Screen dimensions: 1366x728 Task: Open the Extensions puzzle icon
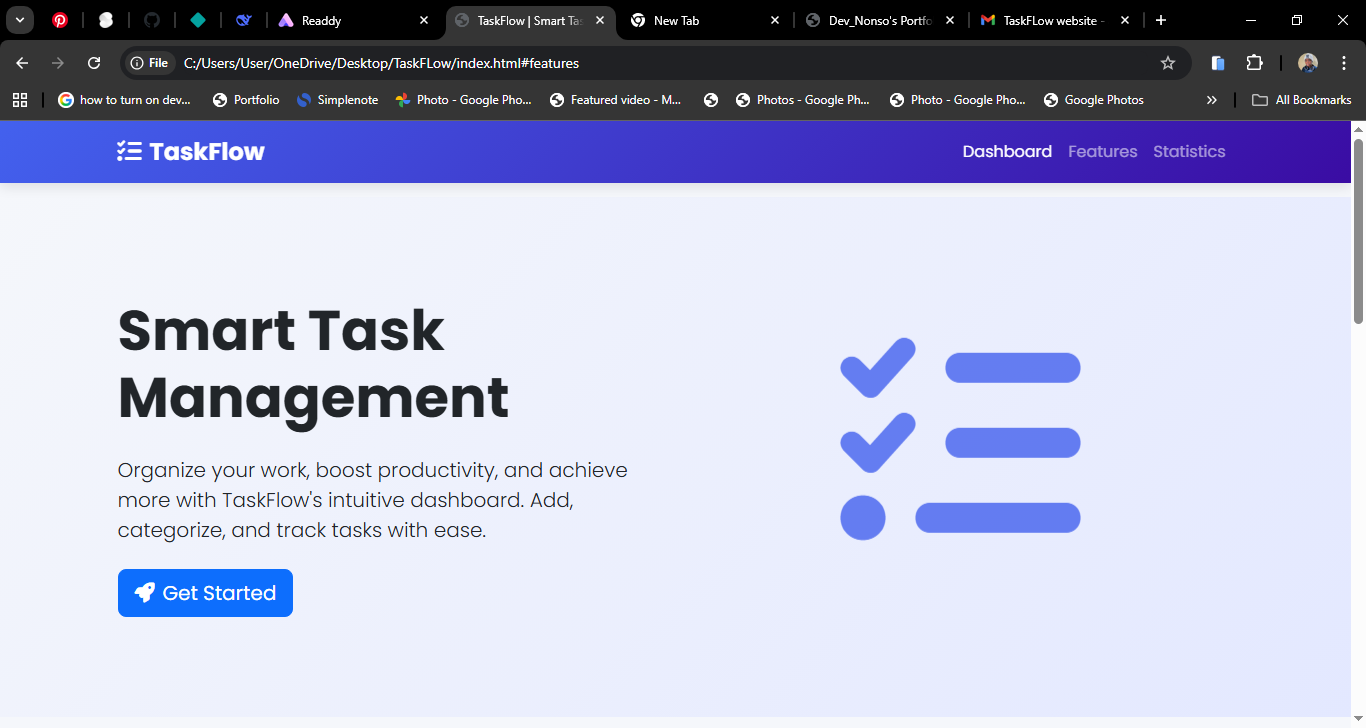[1254, 62]
